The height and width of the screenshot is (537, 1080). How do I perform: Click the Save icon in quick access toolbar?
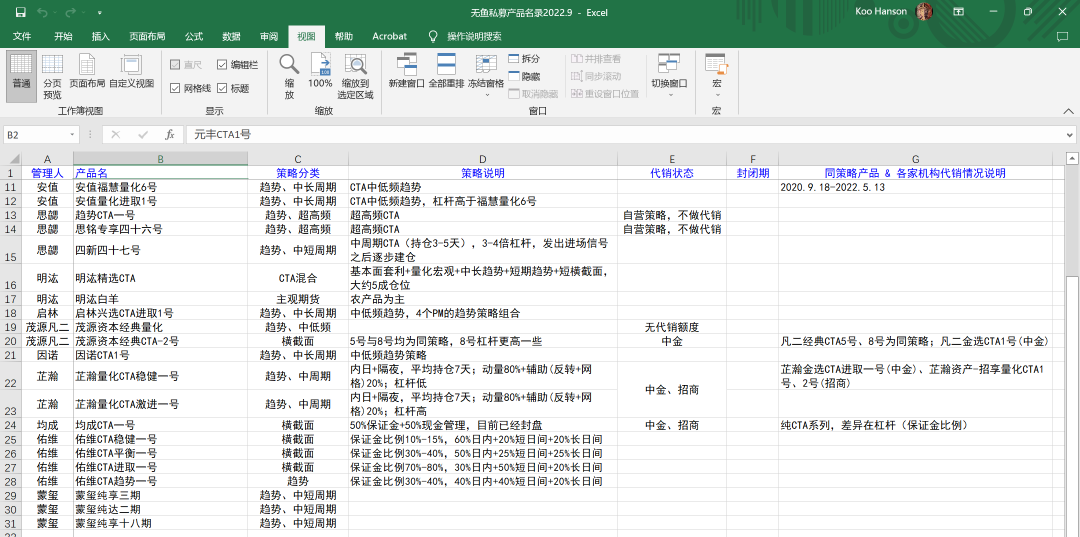[20, 12]
